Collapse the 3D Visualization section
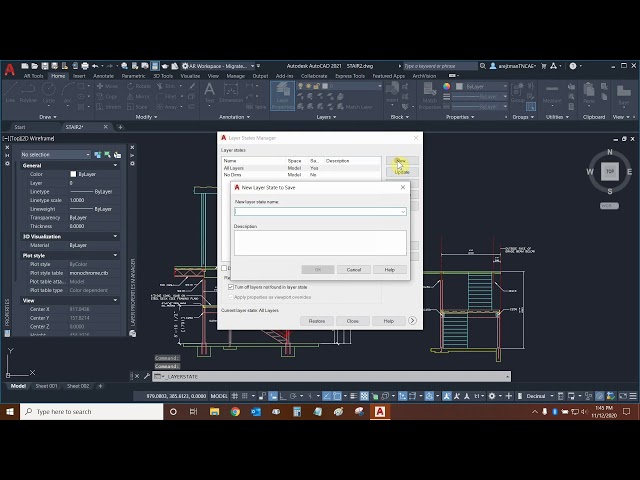The image size is (640, 480). pyautogui.click(x=116, y=236)
